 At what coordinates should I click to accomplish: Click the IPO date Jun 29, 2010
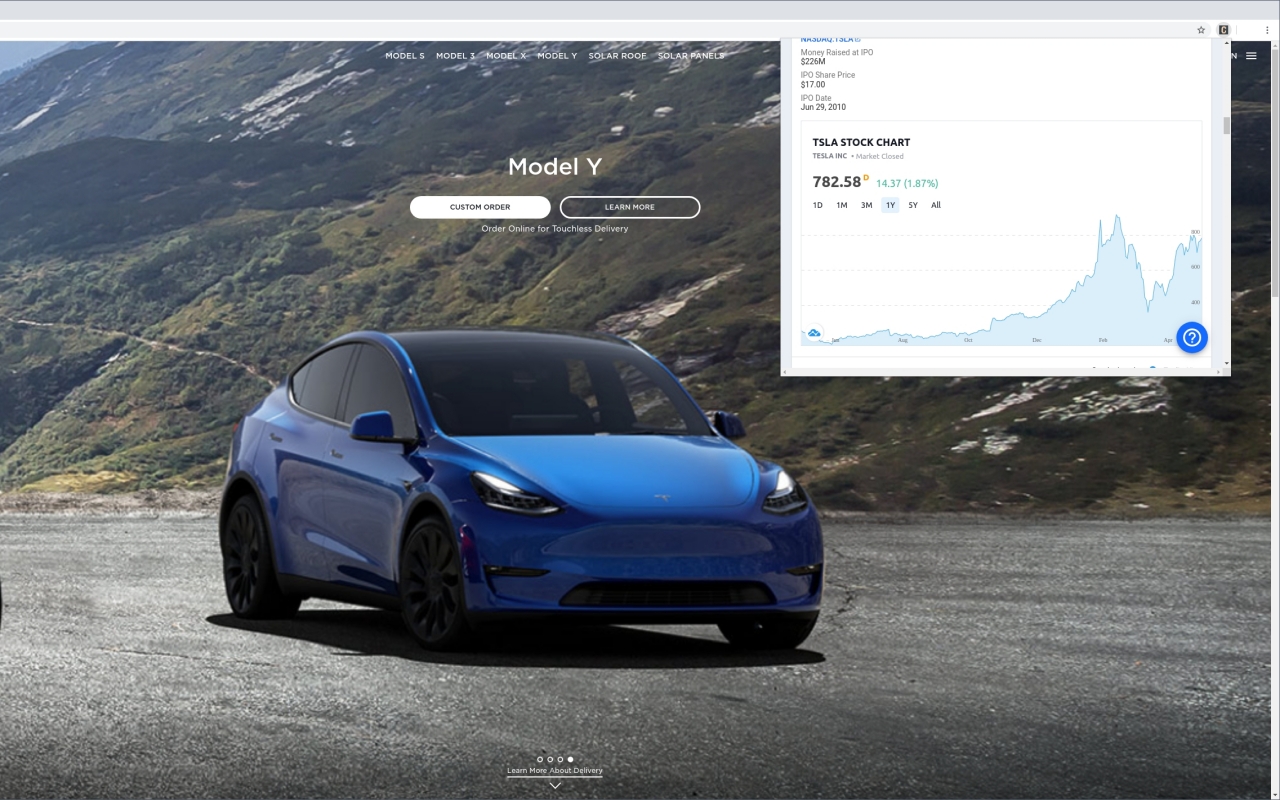point(823,107)
